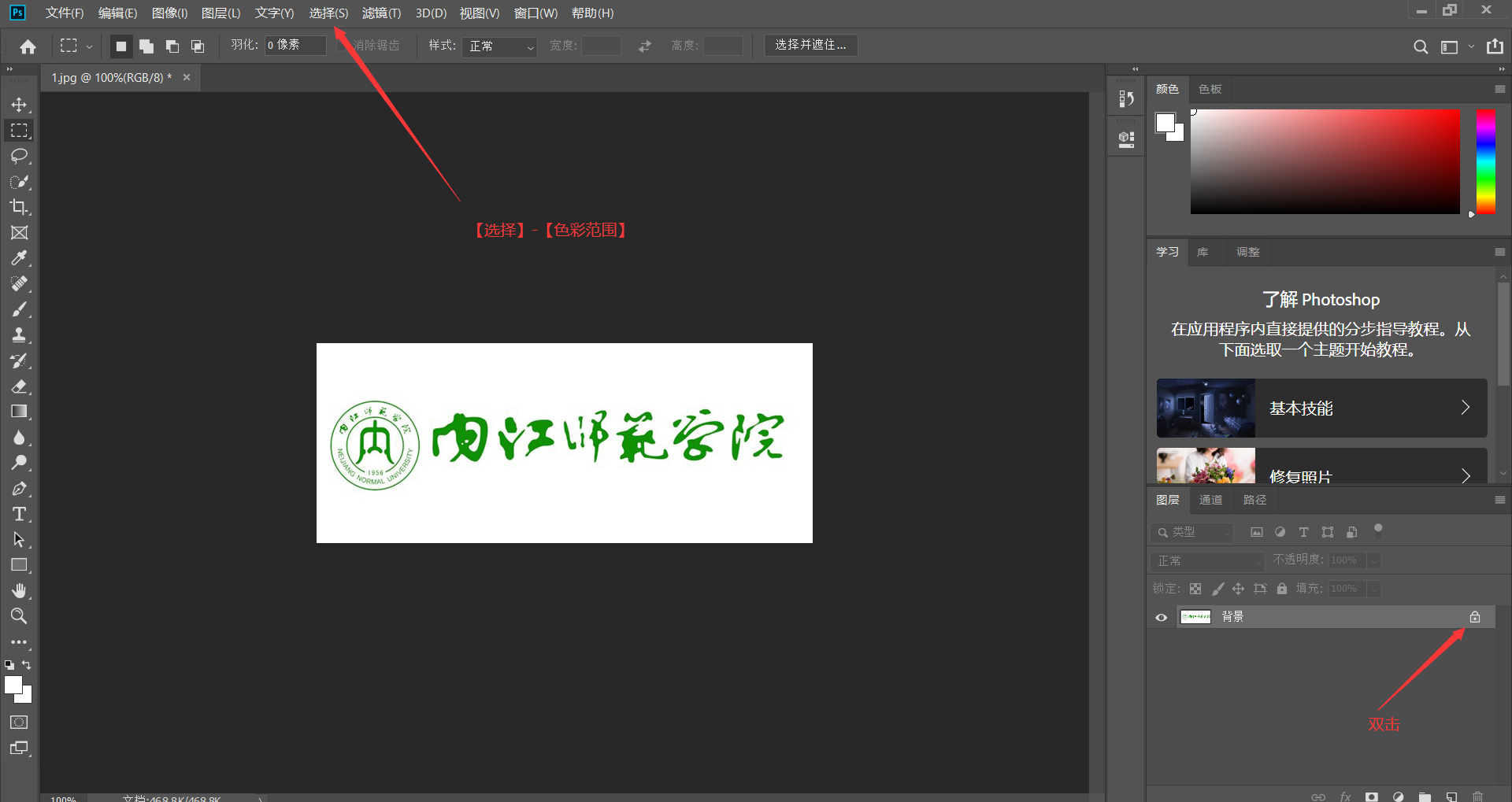This screenshot has width=1512, height=802.
Task: Click the 背景 layer thumbnail
Action: [1195, 618]
